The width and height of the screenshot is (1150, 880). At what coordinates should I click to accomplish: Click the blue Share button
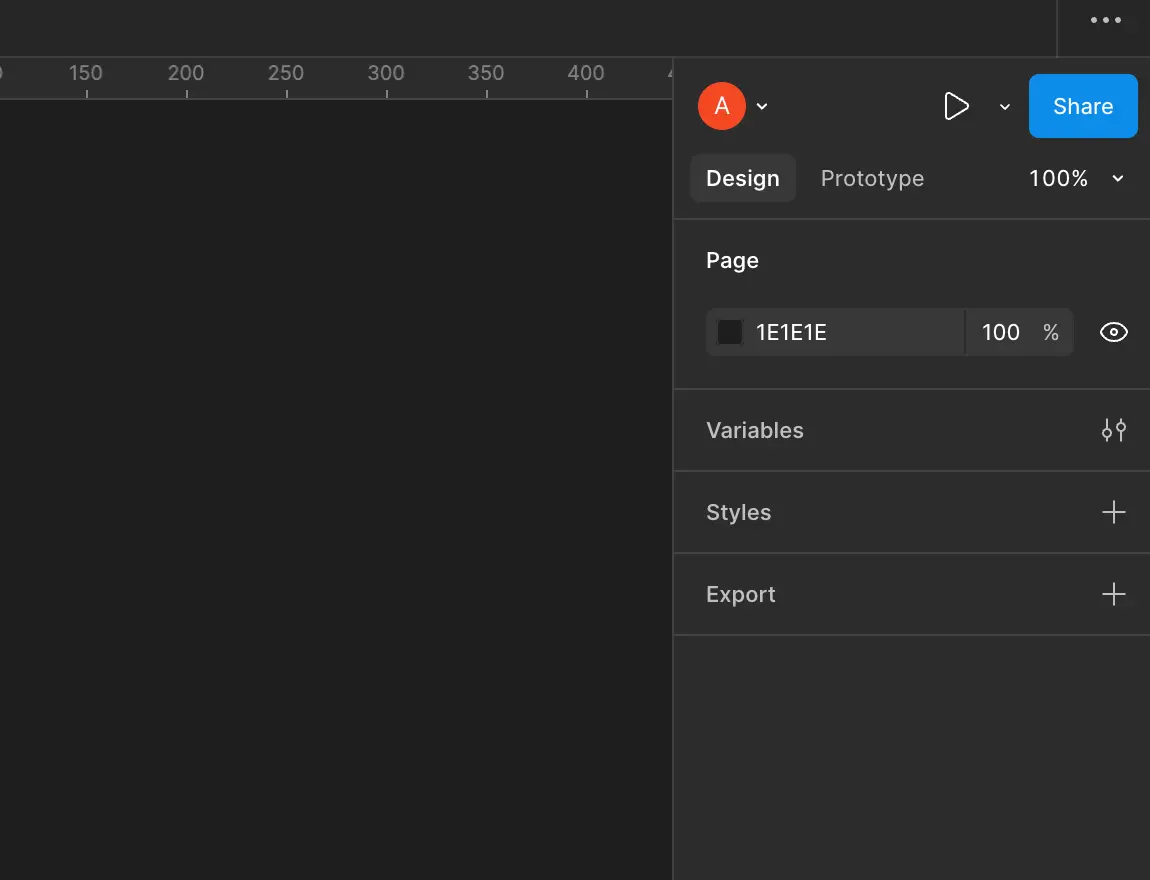click(1082, 106)
